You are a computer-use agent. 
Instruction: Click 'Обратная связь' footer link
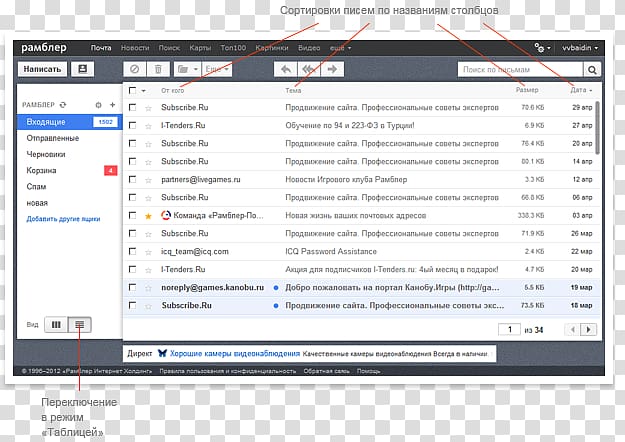pyautogui.click(x=326, y=371)
